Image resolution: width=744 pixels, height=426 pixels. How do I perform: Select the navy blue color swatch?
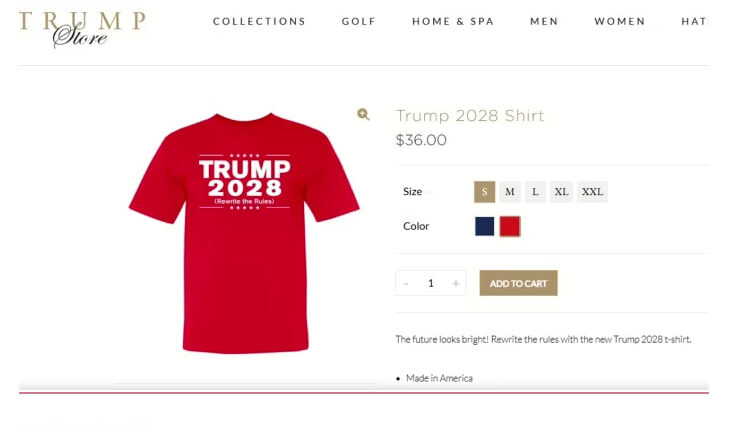pos(484,226)
